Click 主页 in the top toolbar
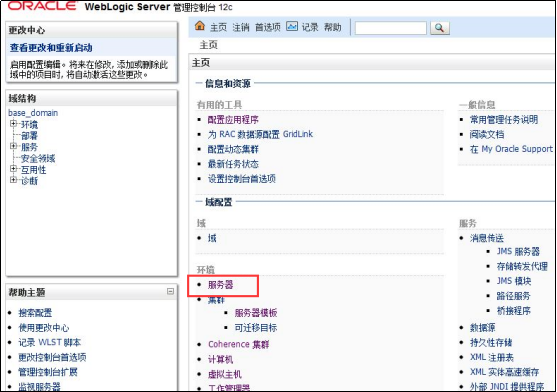The image size is (557, 392). (218, 27)
